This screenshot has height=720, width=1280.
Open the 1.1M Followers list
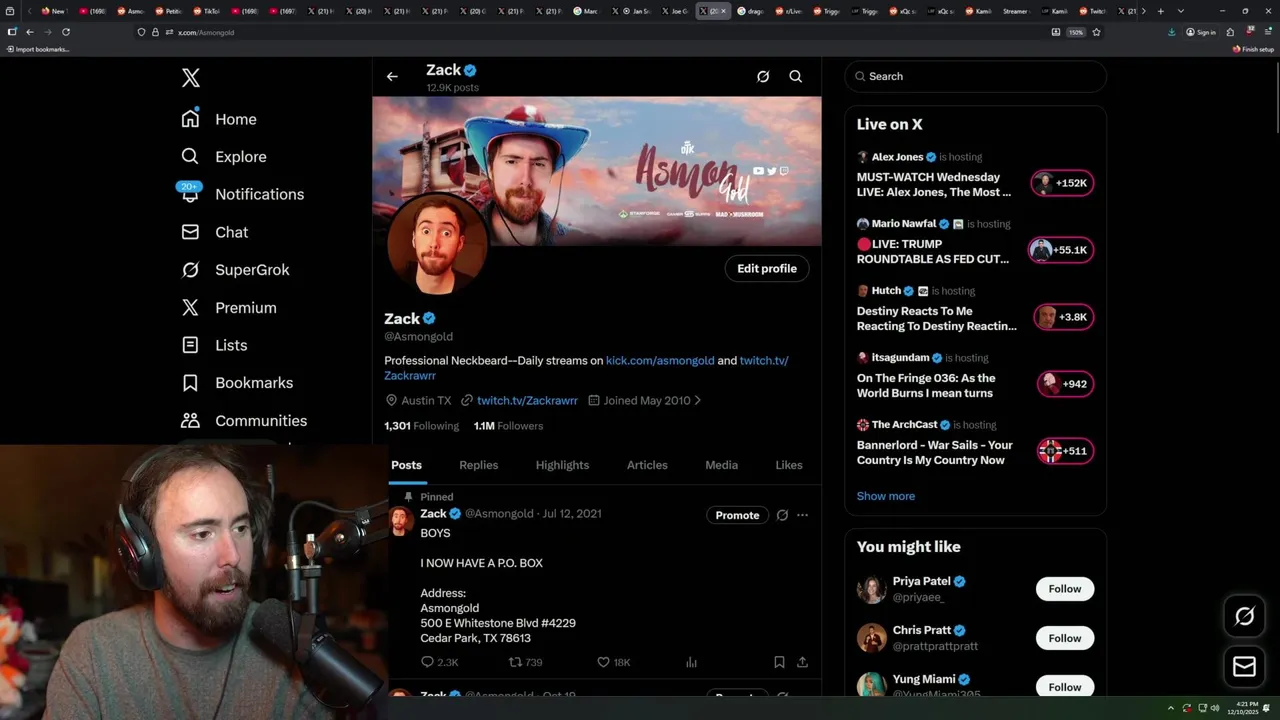click(x=508, y=426)
